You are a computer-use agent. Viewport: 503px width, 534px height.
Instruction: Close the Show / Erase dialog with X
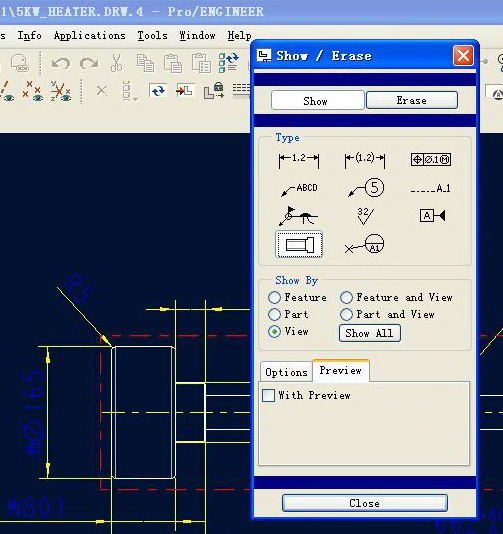click(x=463, y=56)
